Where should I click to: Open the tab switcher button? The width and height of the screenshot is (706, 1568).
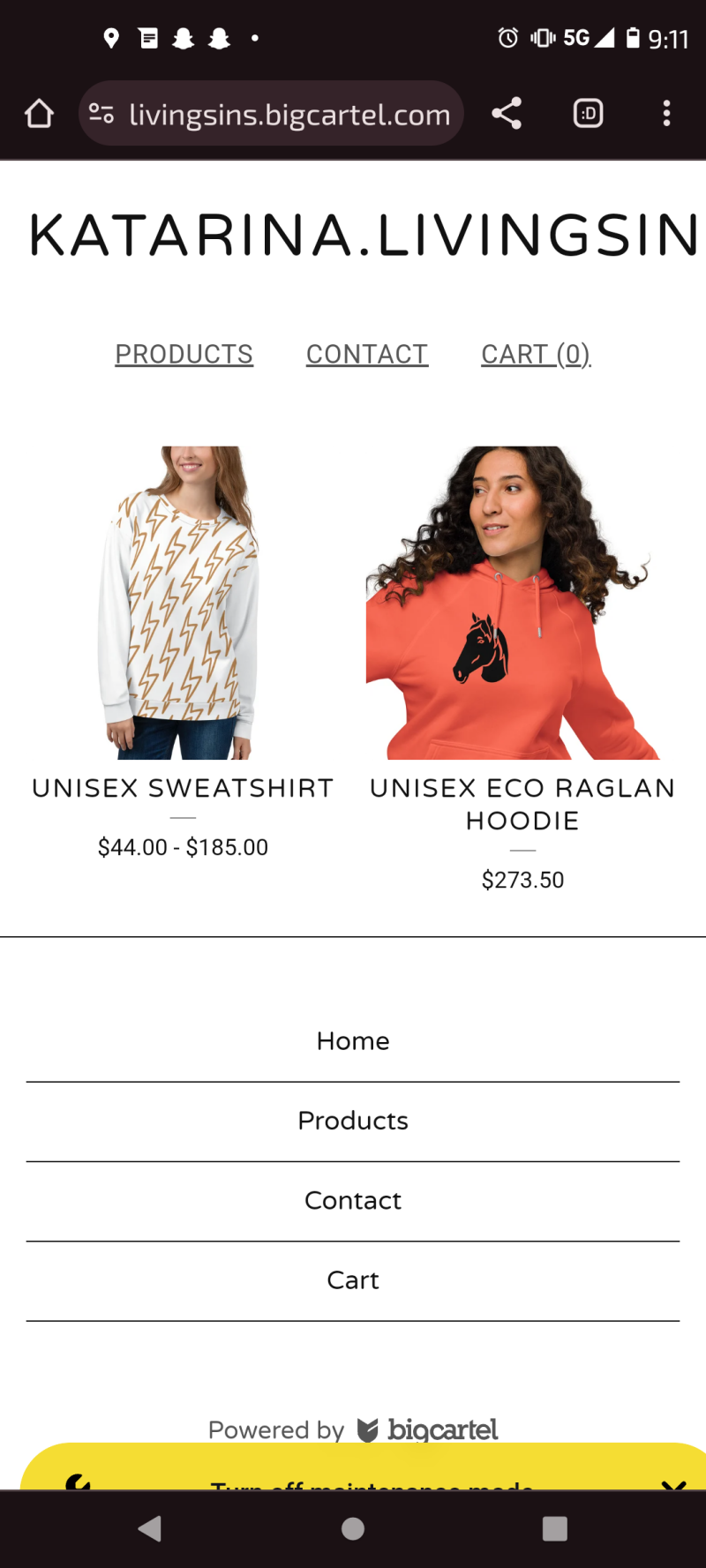point(588,114)
